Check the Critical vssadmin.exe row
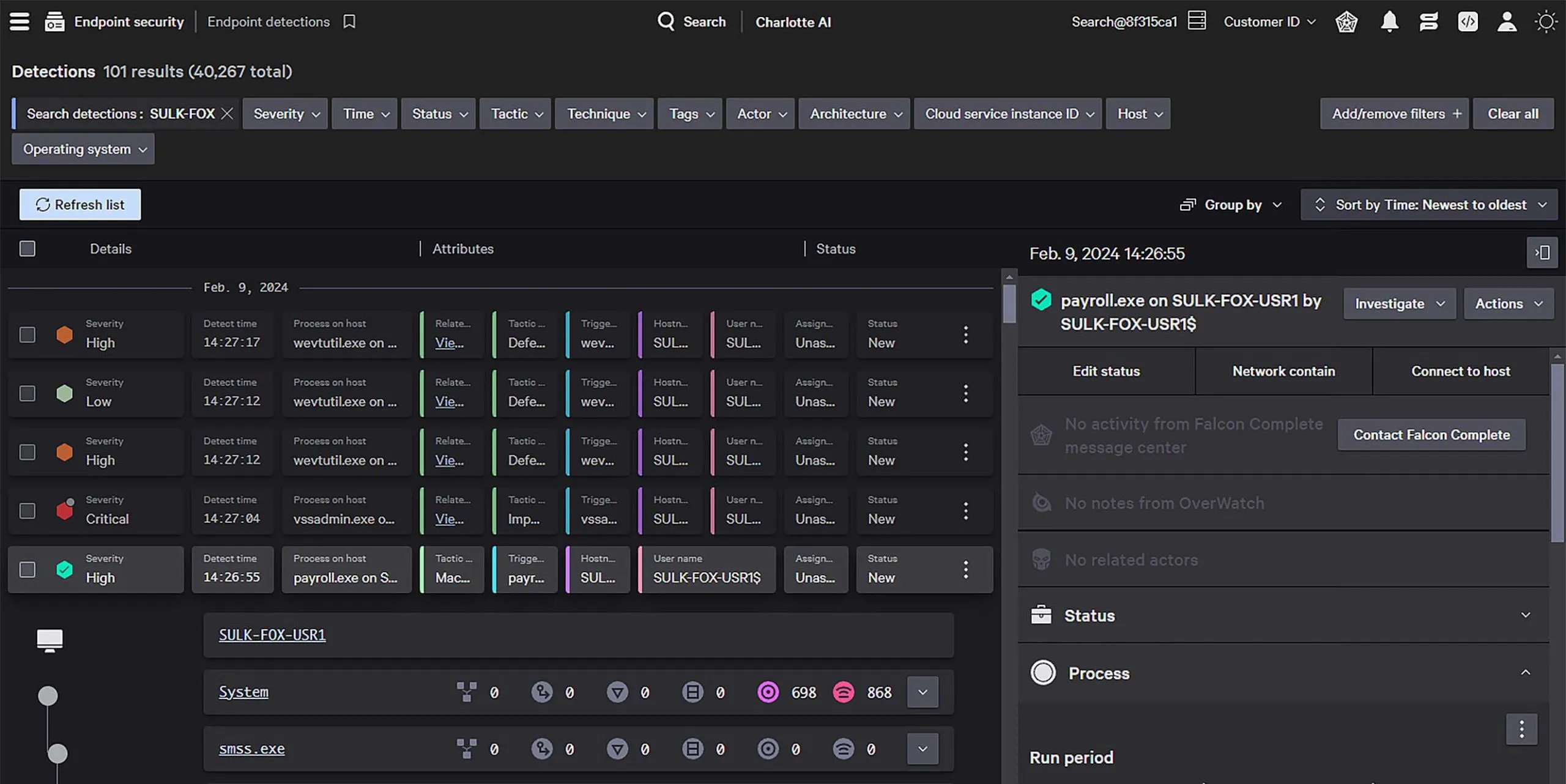The width and height of the screenshot is (1566, 784). tap(27, 511)
